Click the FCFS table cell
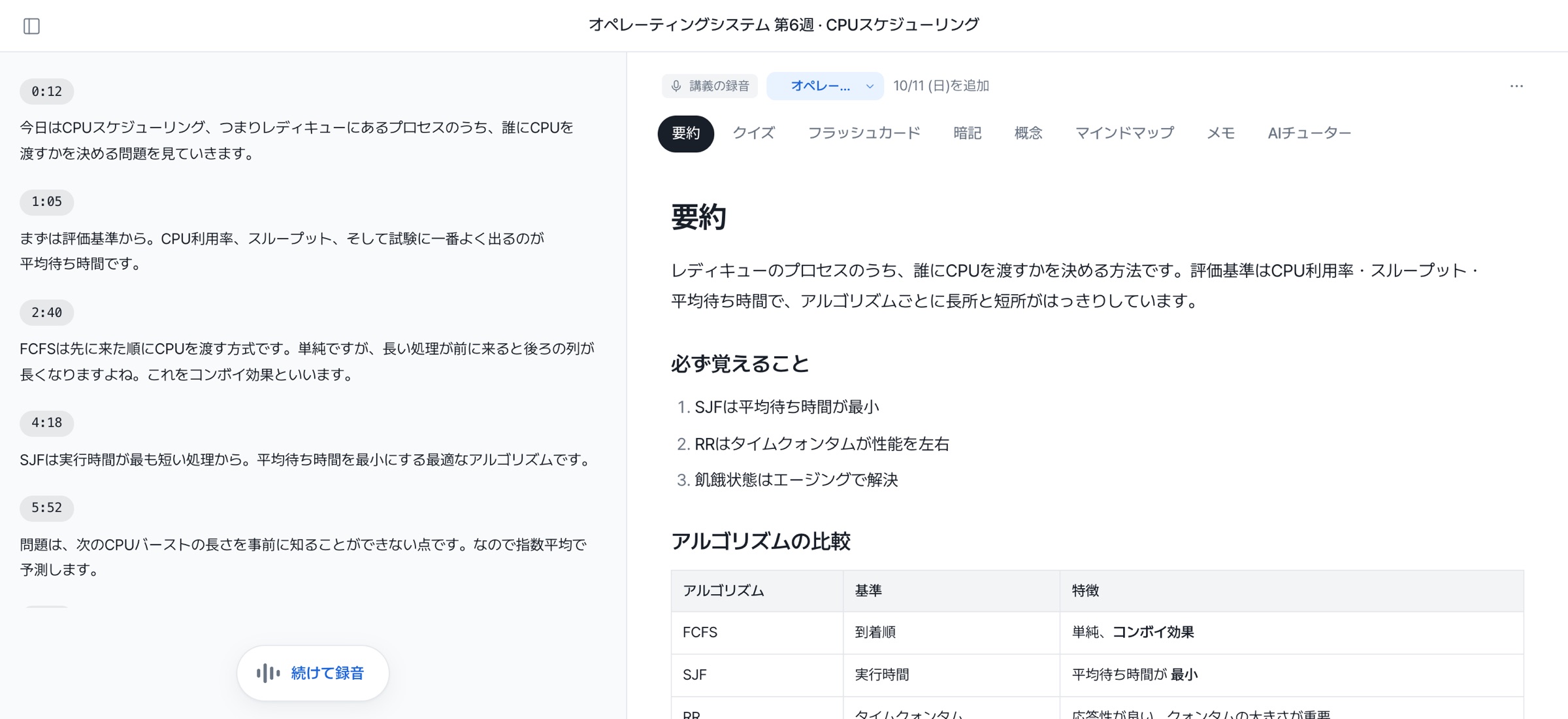Image resolution: width=1568 pixels, height=719 pixels. pyautogui.click(x=757, y=633)
